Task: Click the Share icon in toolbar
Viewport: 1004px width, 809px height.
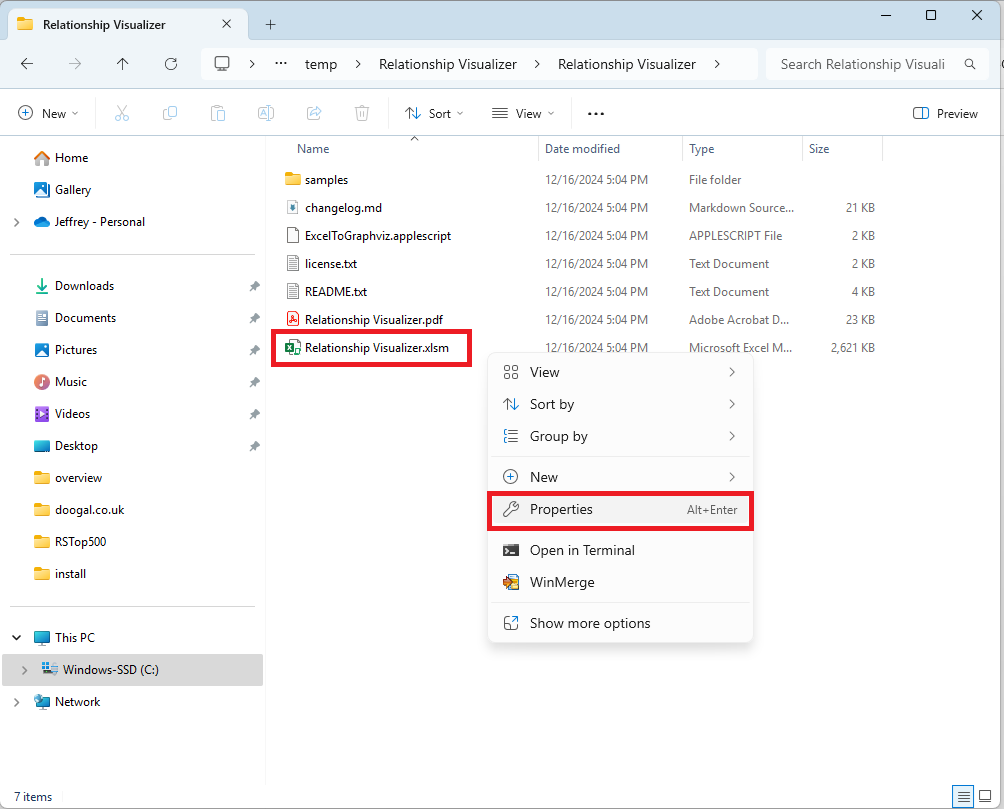Action: click(x=314, y=114)
